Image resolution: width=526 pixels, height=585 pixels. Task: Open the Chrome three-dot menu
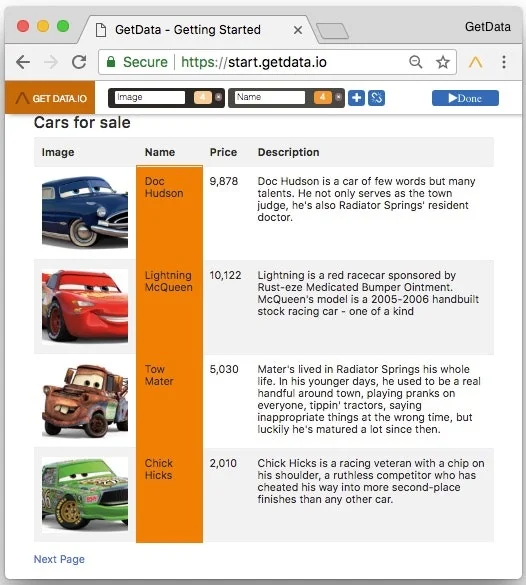click(504, 62)
